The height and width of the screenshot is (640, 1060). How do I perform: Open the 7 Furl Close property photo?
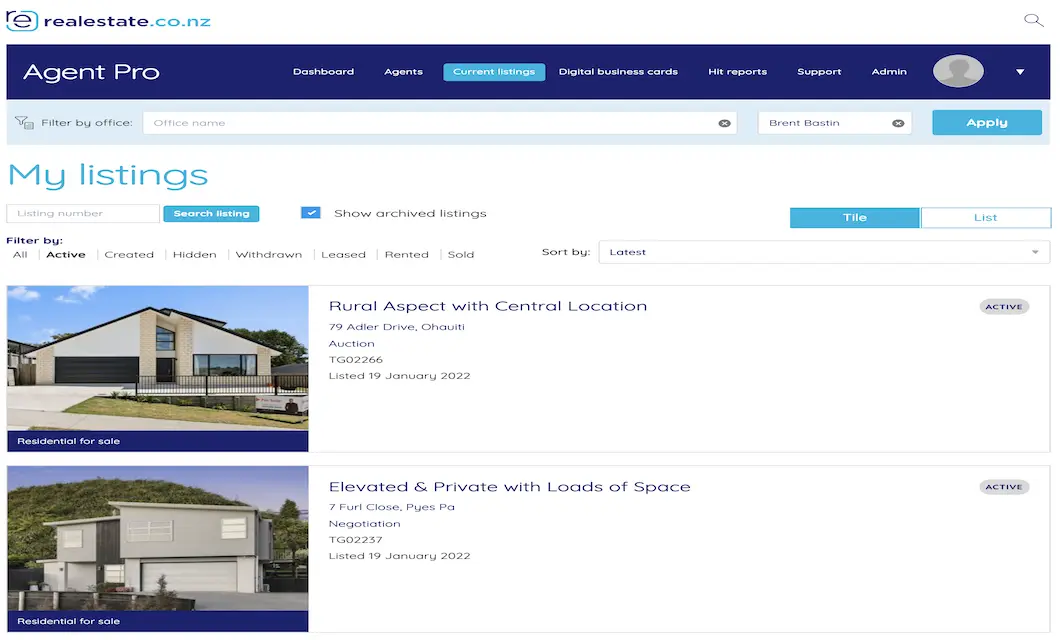pyautogui.click(x=158, y=539)
